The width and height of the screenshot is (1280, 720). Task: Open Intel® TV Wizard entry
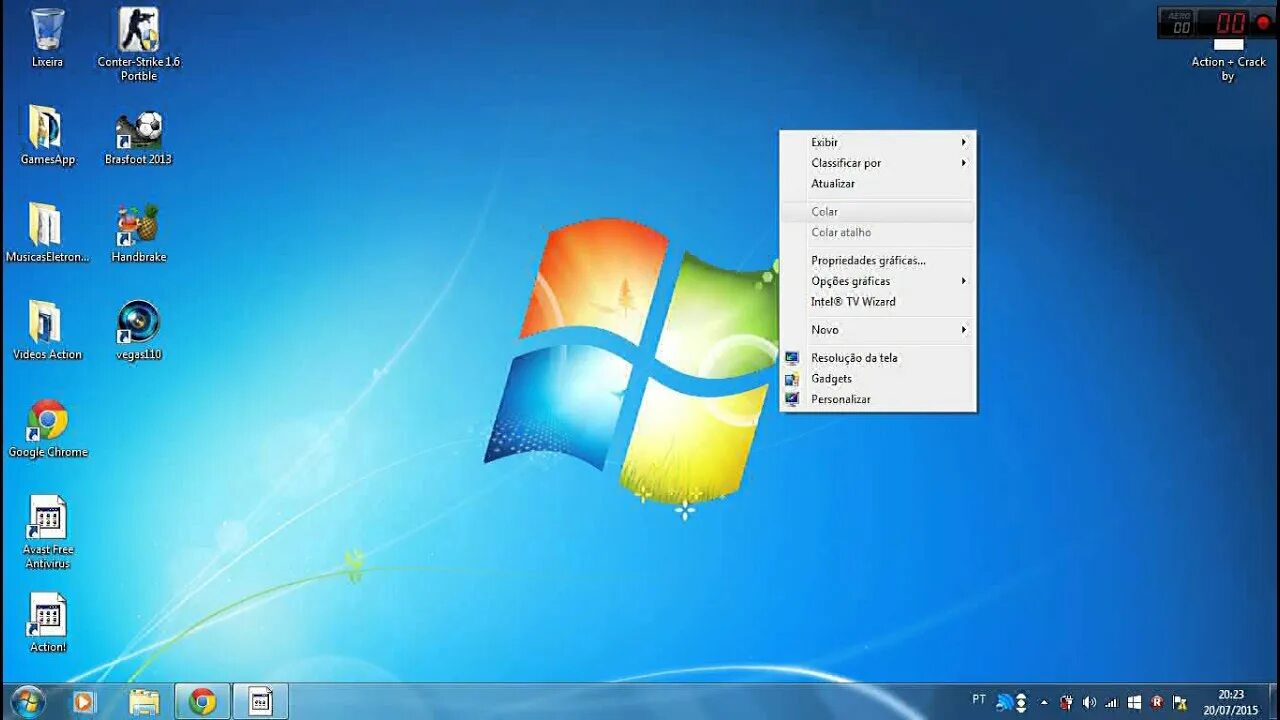878,302
